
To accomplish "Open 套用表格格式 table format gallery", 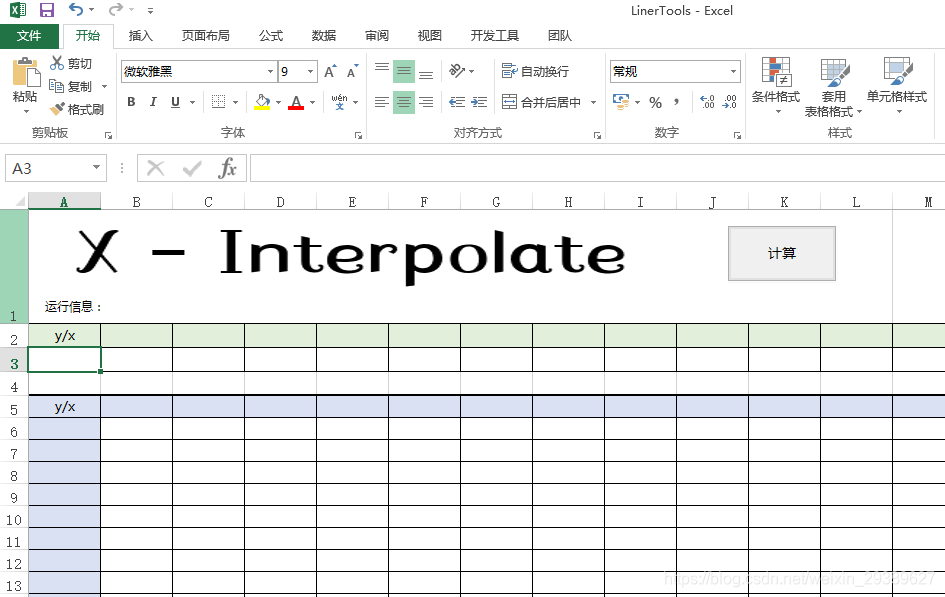I will point(834,87).
